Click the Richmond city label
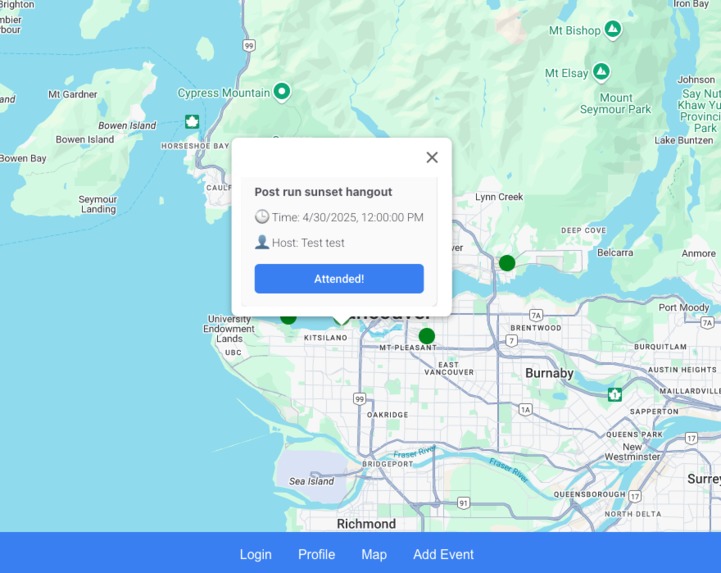This screenshot has width=721, height=573. click(x=366, y=524)
